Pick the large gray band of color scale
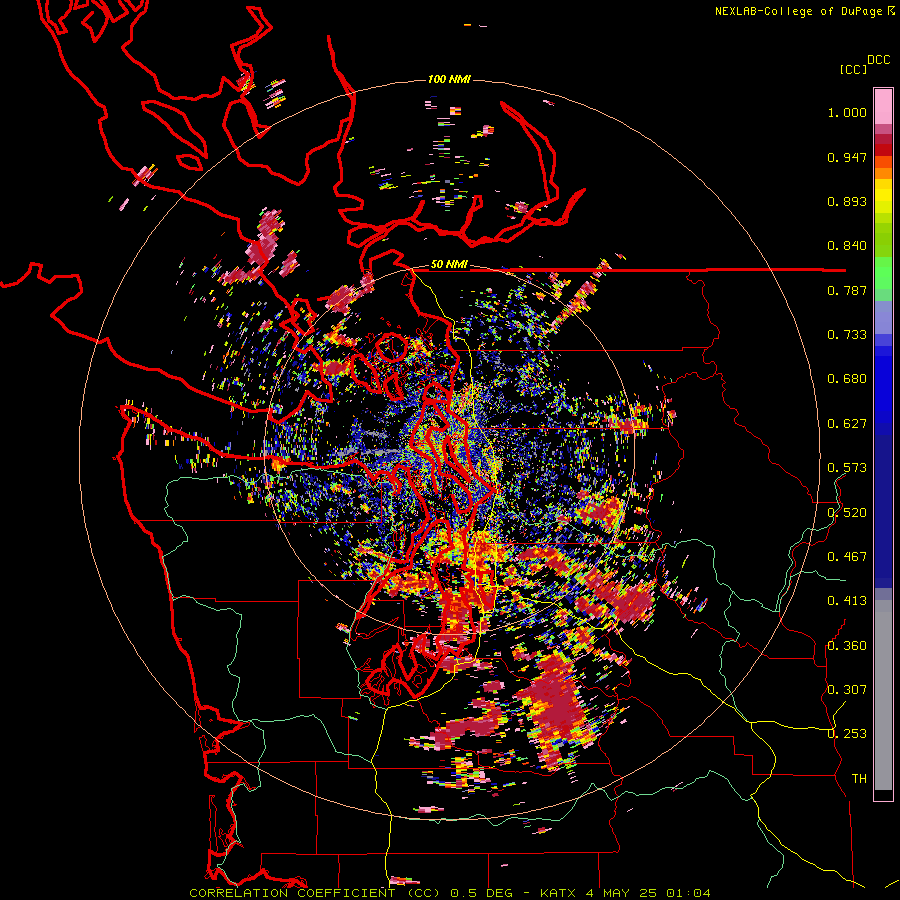Screen dimensions: 900x900 click(x=883, y=695)
